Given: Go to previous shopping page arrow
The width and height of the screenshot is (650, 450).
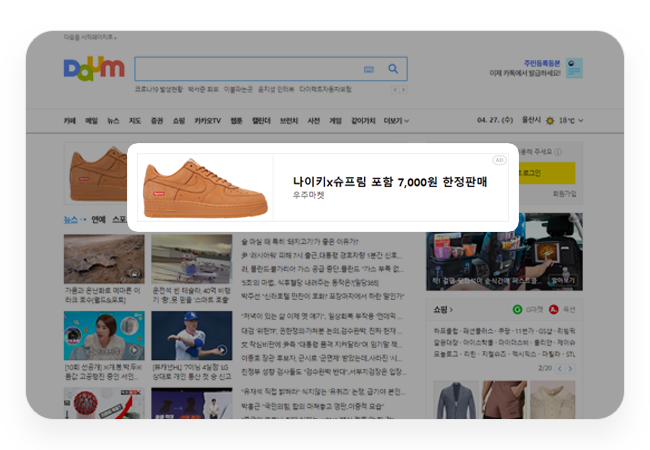Looking at the screenshot, I should [x=560, y=368].
